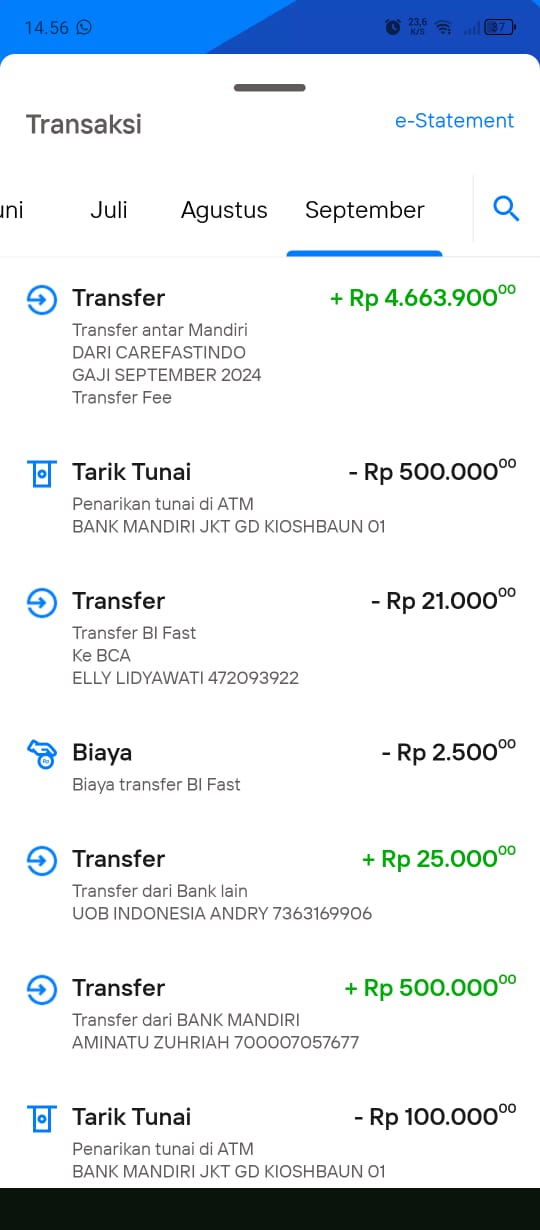This screenshot has height=1230, width=540.
Task: Open the -Rp 21.000 BI Fast transfer
Action: point(270,638)
